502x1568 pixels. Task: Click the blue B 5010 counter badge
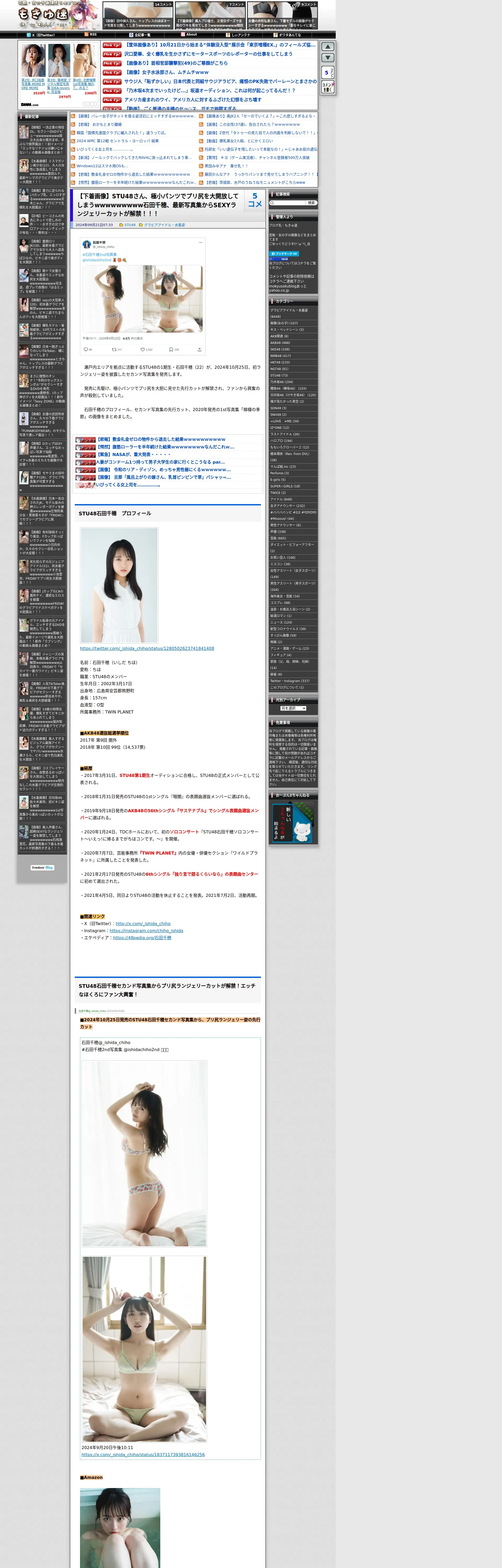click(279, 259)
